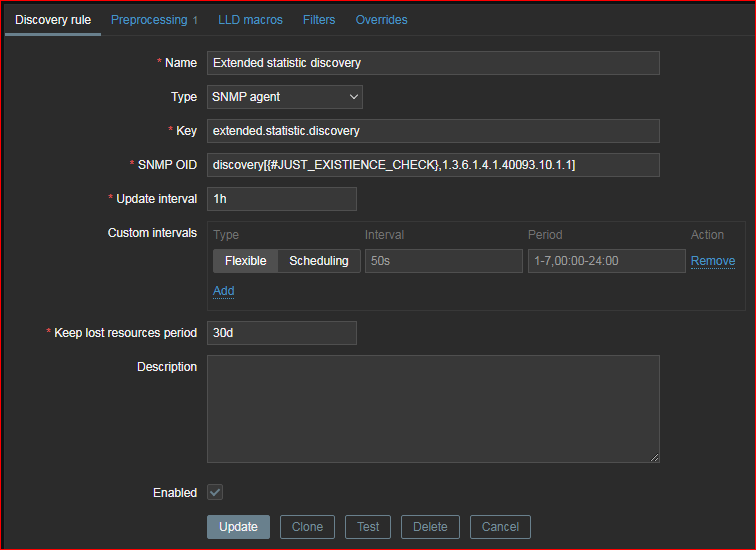Open the Filters tab

click(x=319, y=20)
